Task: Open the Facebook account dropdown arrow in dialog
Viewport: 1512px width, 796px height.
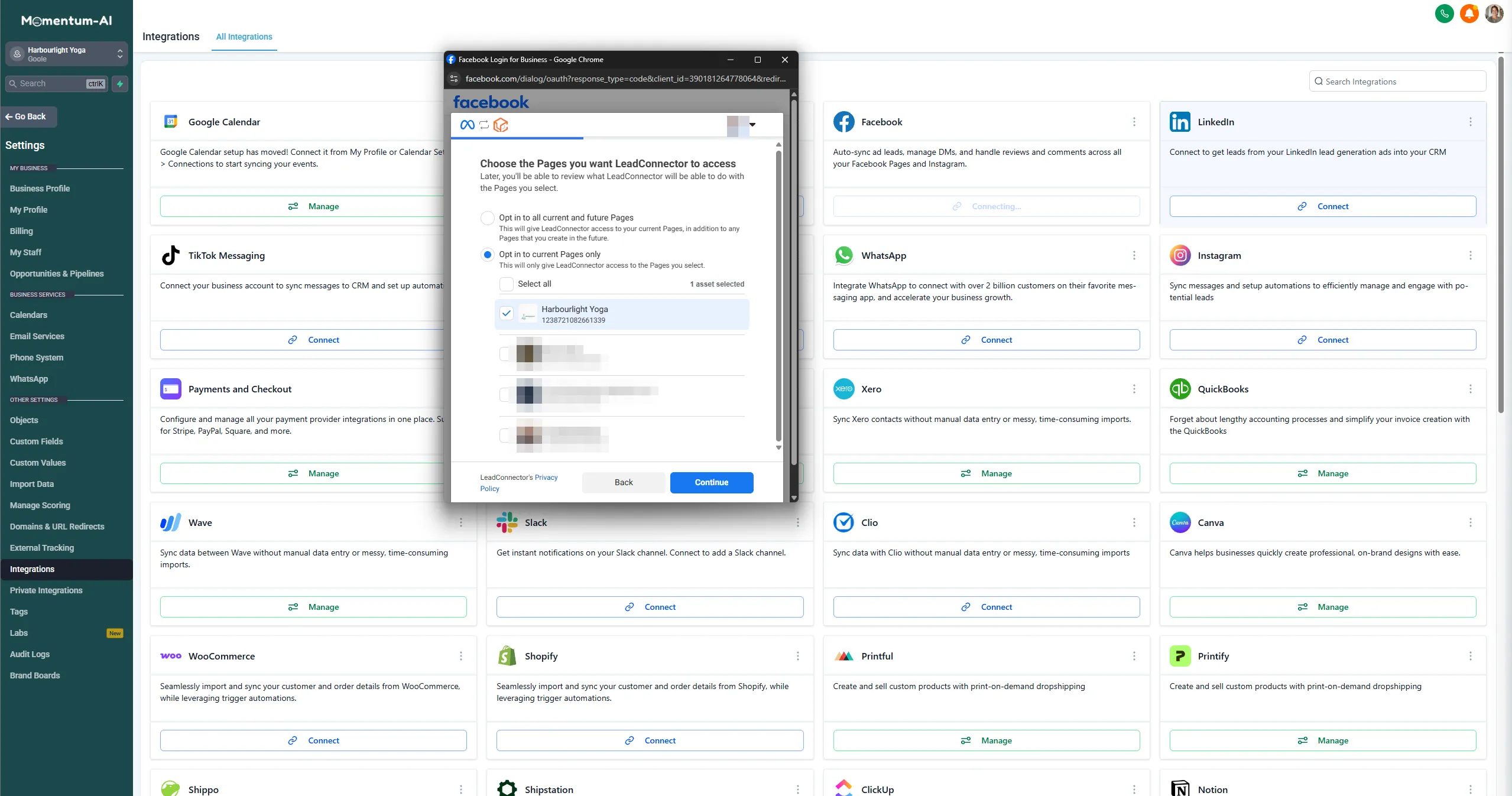Action: tap(752, 125)
